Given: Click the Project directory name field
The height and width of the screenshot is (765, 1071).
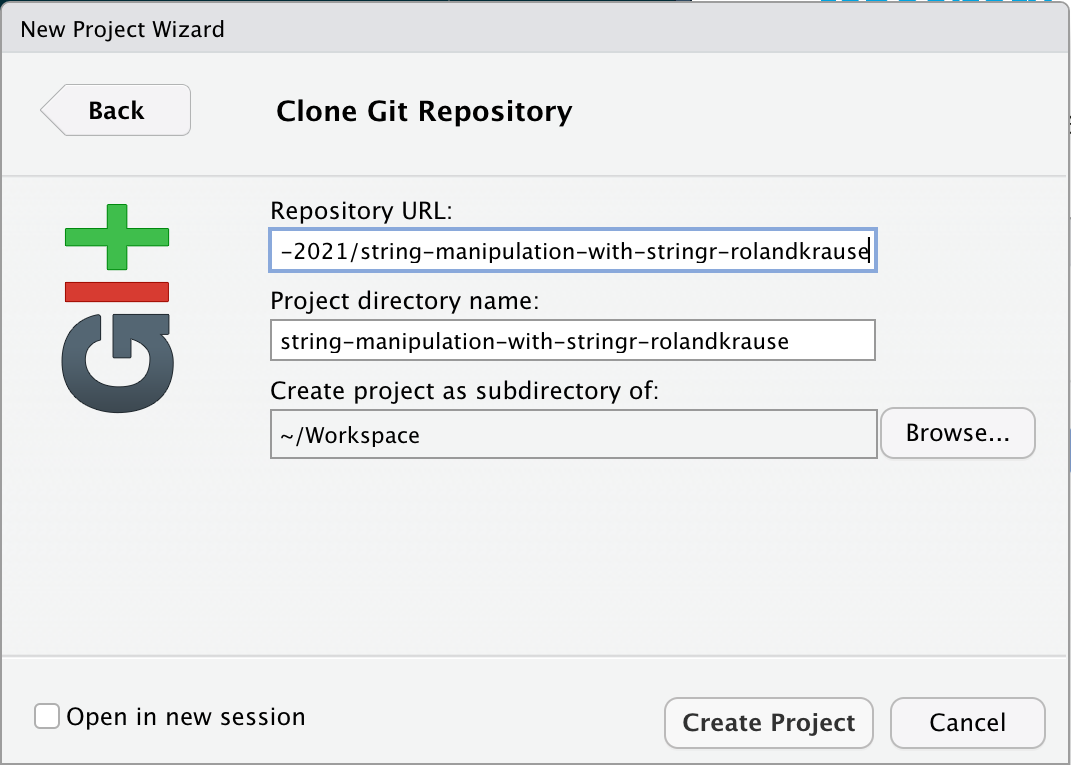Looking at the screenshot, I should 572,341.
